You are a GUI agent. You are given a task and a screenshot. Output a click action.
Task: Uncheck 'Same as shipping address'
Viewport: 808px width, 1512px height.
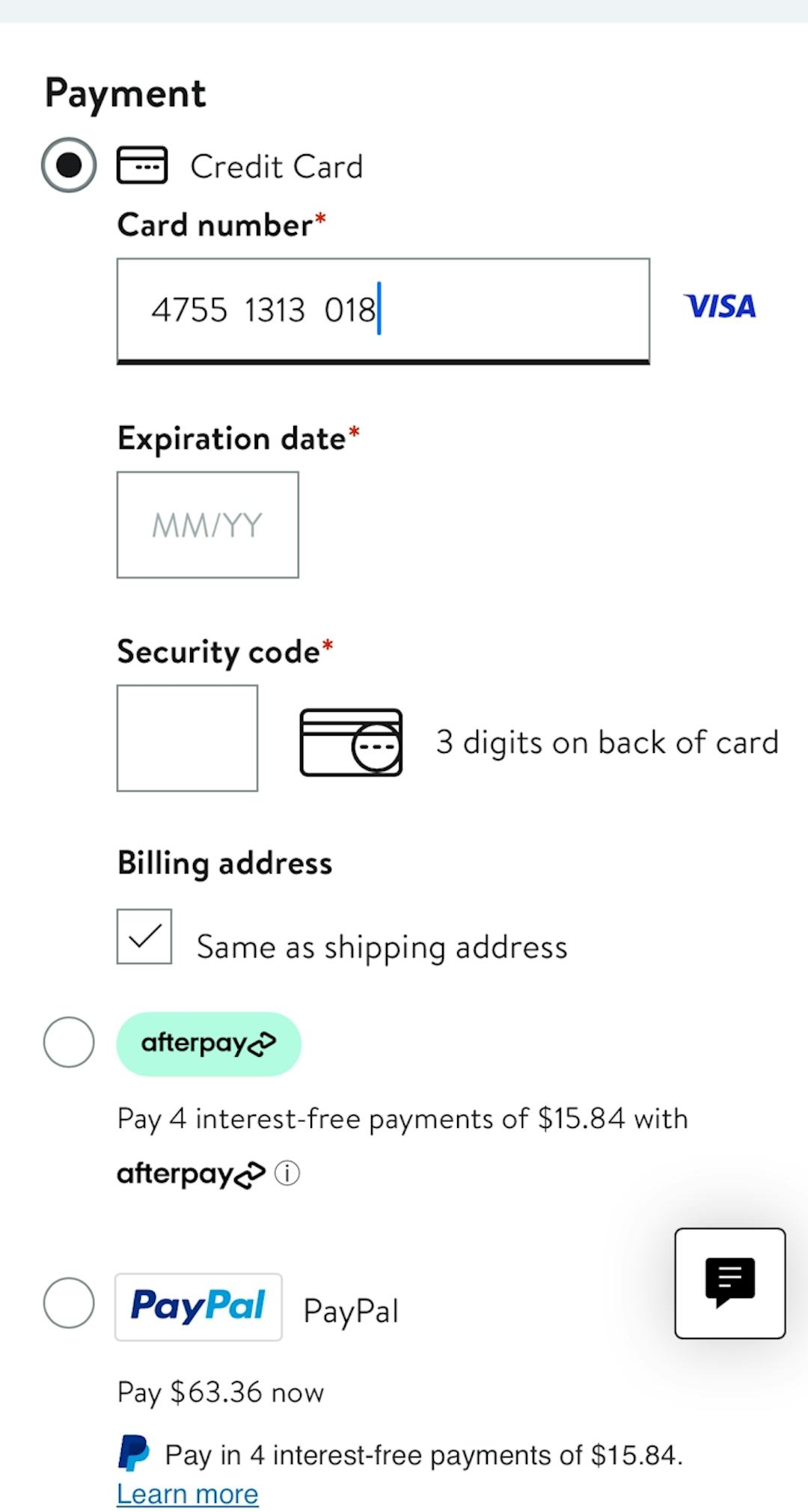[x=144, y=935]
